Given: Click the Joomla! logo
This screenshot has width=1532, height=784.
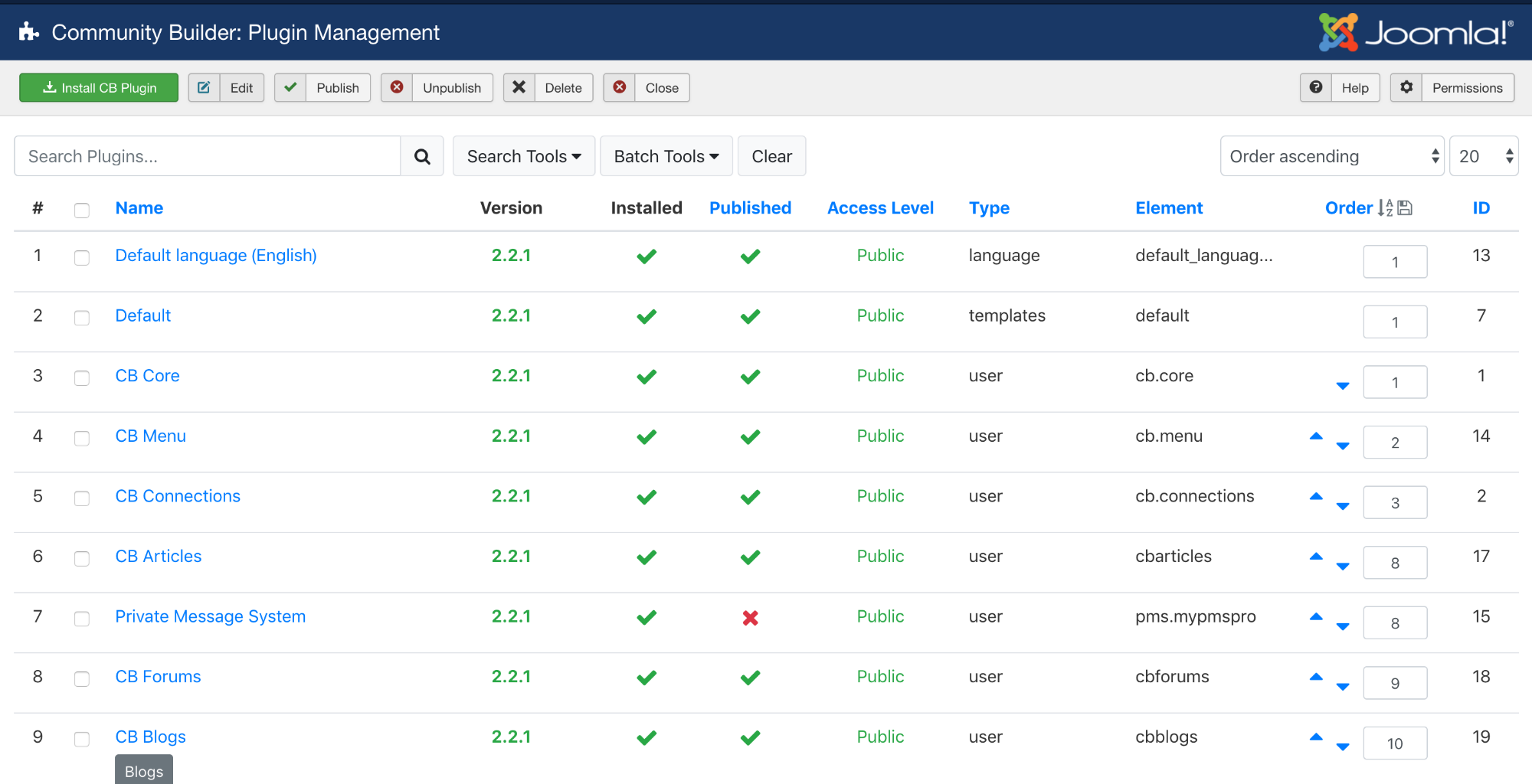Looking at the screenshot, I should [1416, 32].
